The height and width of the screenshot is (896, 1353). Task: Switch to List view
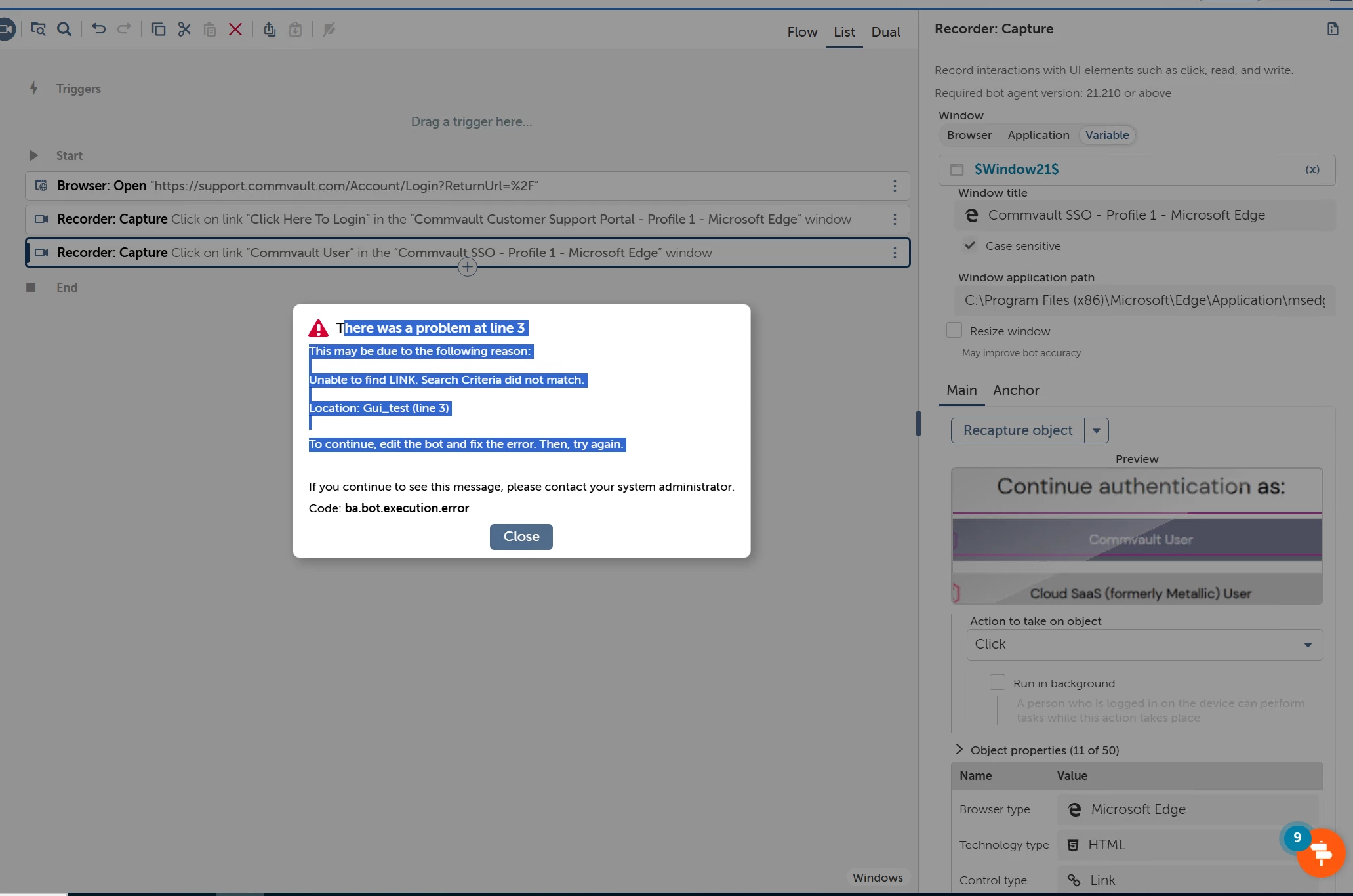tap(844, 32)
